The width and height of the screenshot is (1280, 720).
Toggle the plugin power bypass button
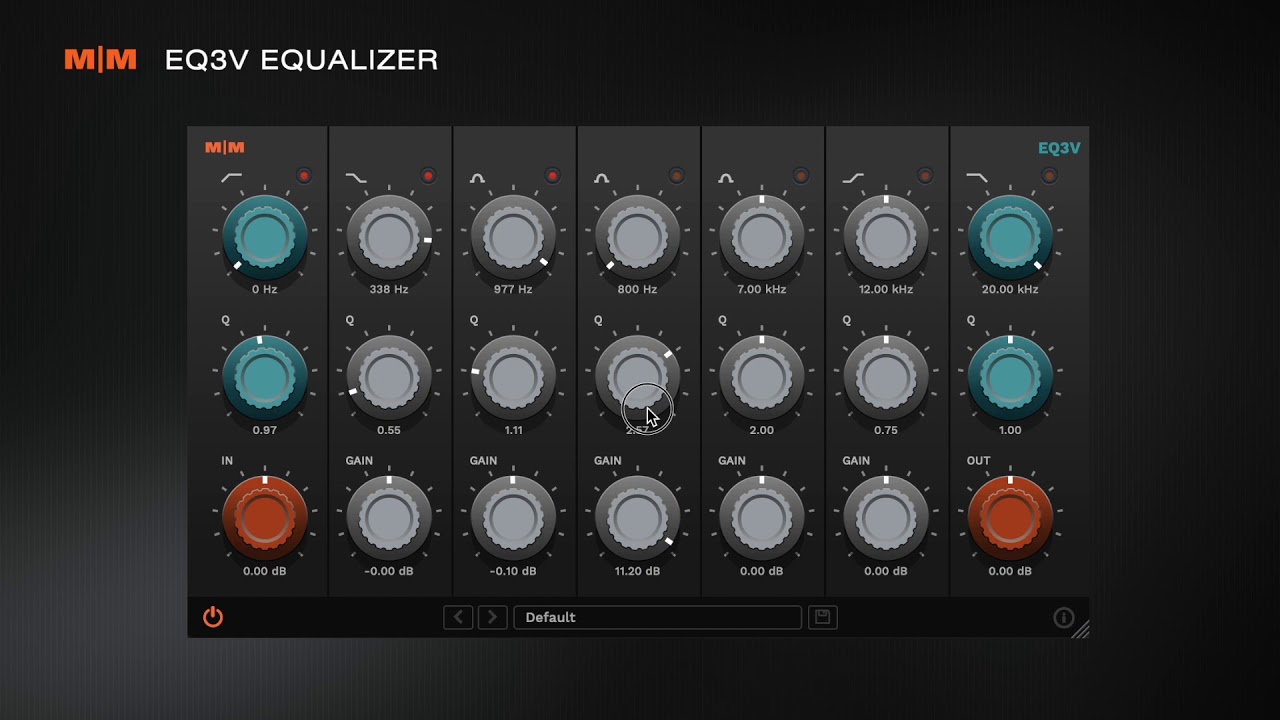pyautogui.click(x=213, y=617)
